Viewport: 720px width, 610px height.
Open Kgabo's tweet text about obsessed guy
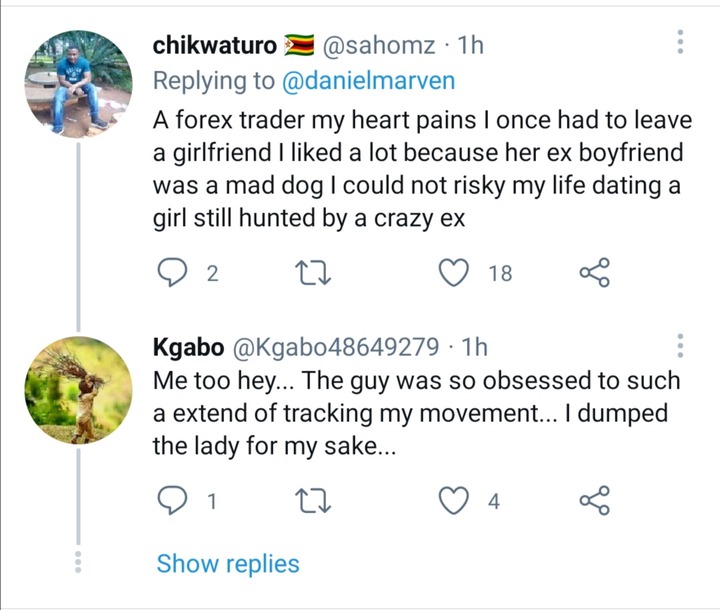(416, 413)
